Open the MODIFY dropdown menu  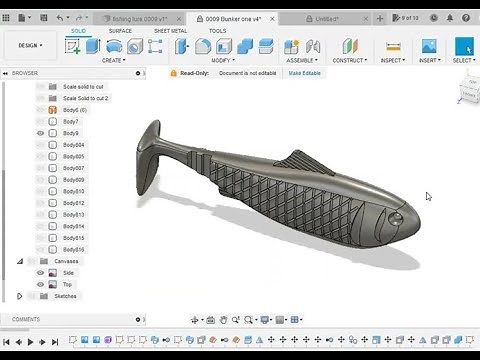pos(223,60)
